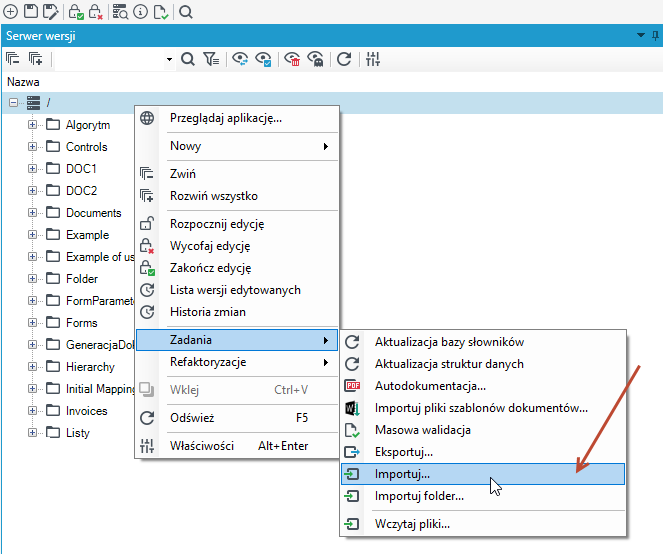Click the collapse all icon in the panel toolbar
The height and width of the screenshot is (554, 663).
(x=13, y=59)
